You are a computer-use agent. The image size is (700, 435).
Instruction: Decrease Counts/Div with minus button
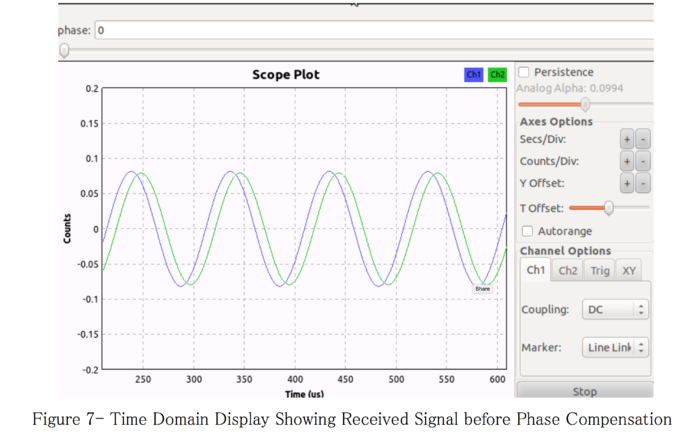(643, 162)
